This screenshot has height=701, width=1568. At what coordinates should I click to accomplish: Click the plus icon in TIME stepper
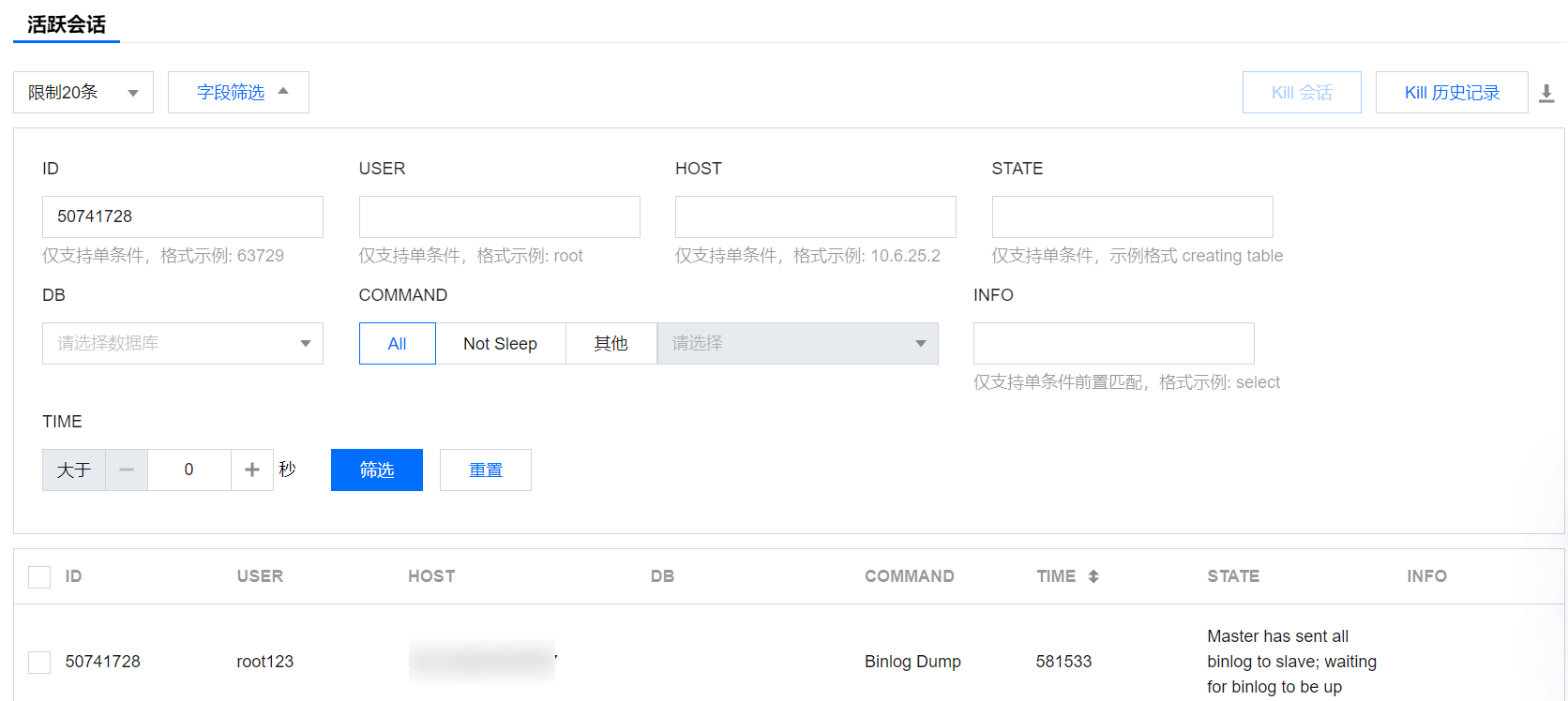point(252,470)
